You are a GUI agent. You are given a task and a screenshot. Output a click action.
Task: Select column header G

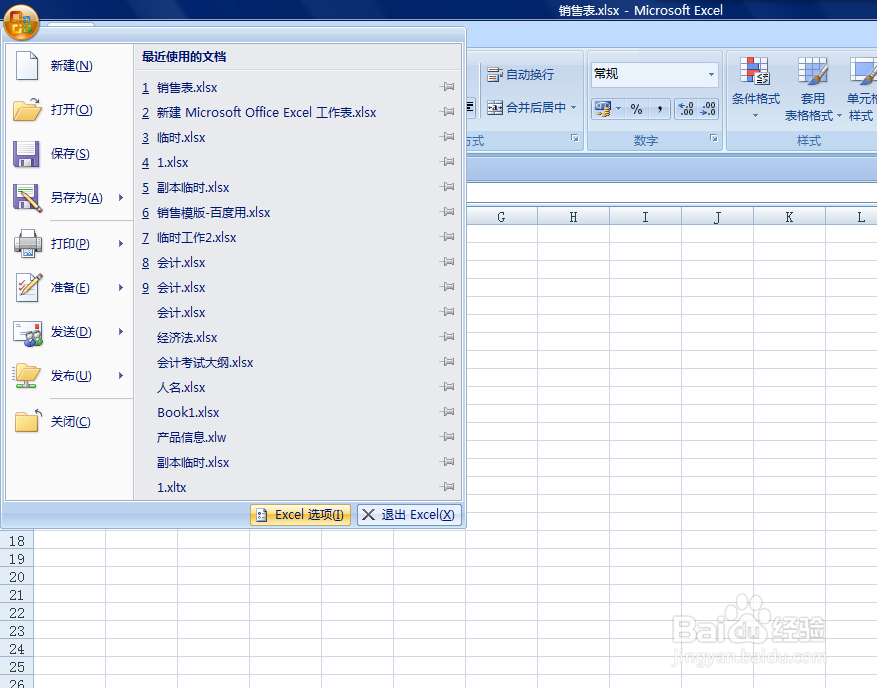501,216
